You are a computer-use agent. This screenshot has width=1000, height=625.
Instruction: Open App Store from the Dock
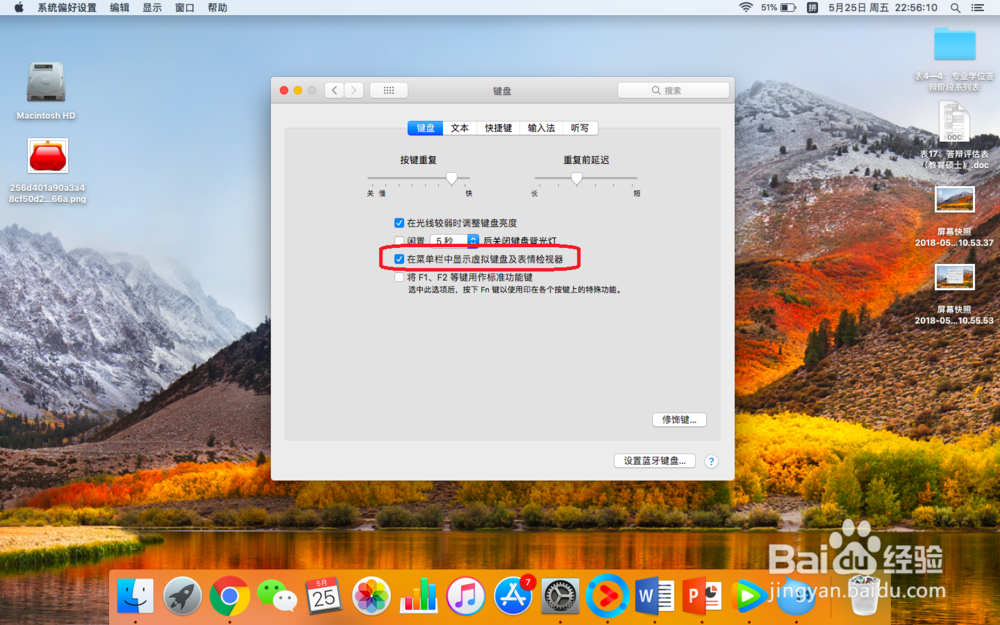(x=513, y=596)
